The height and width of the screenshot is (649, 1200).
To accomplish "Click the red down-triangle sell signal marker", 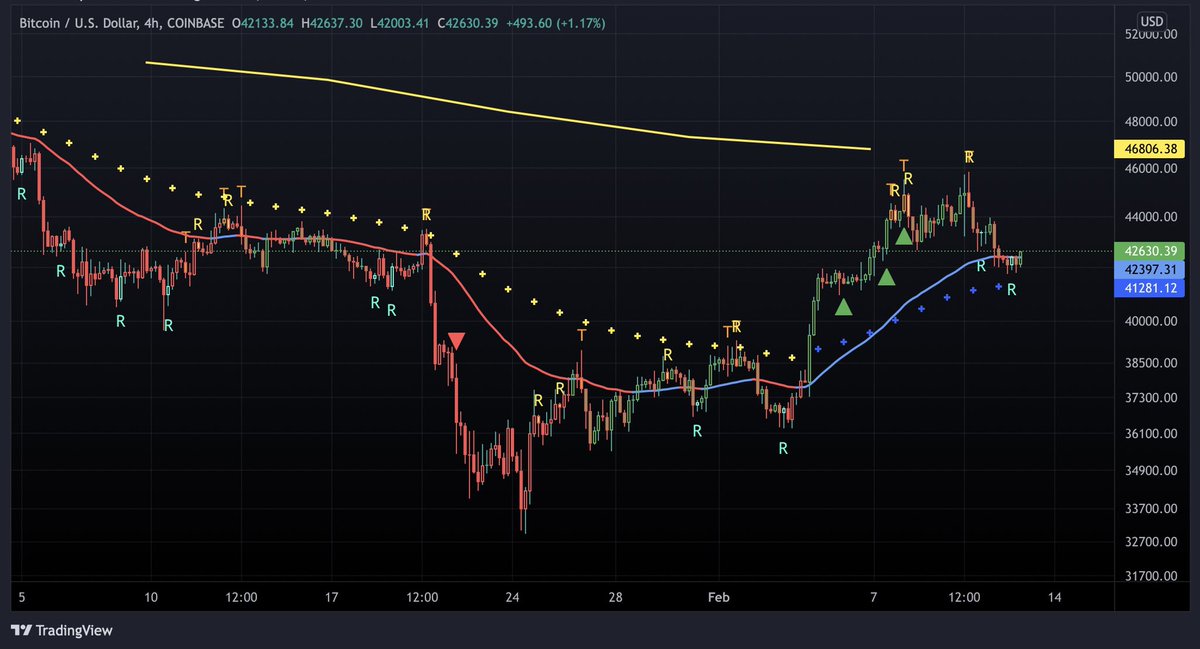I will (x=456, y=341).
